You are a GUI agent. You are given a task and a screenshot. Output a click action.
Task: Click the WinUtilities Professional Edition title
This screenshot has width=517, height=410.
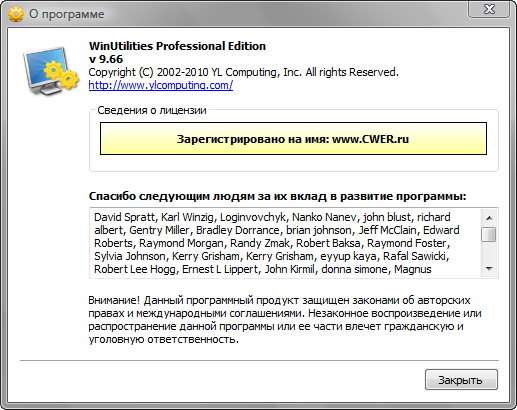(177, 46)
